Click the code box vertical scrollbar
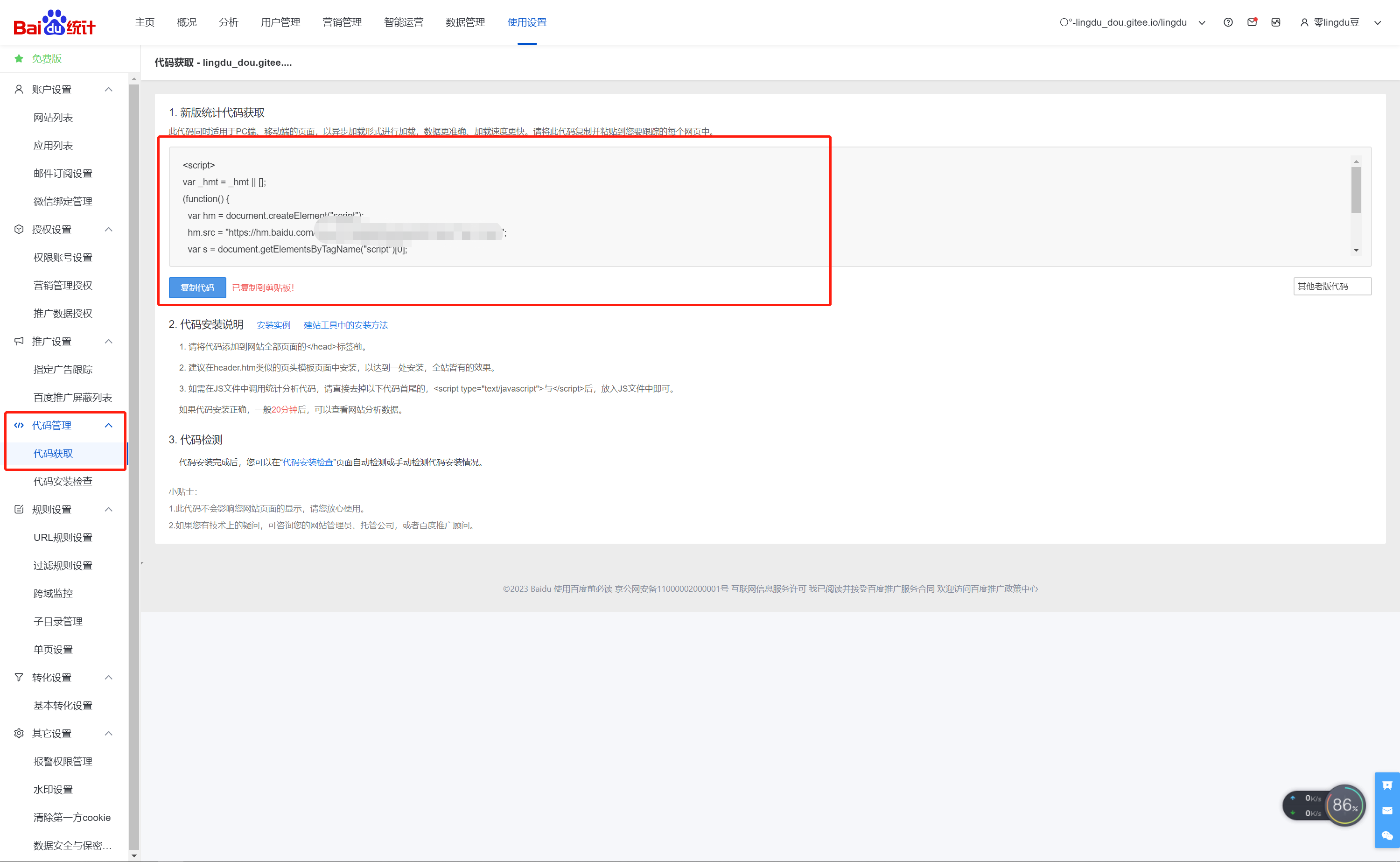The image size is (1400, 862). (x=1356, y=190)
